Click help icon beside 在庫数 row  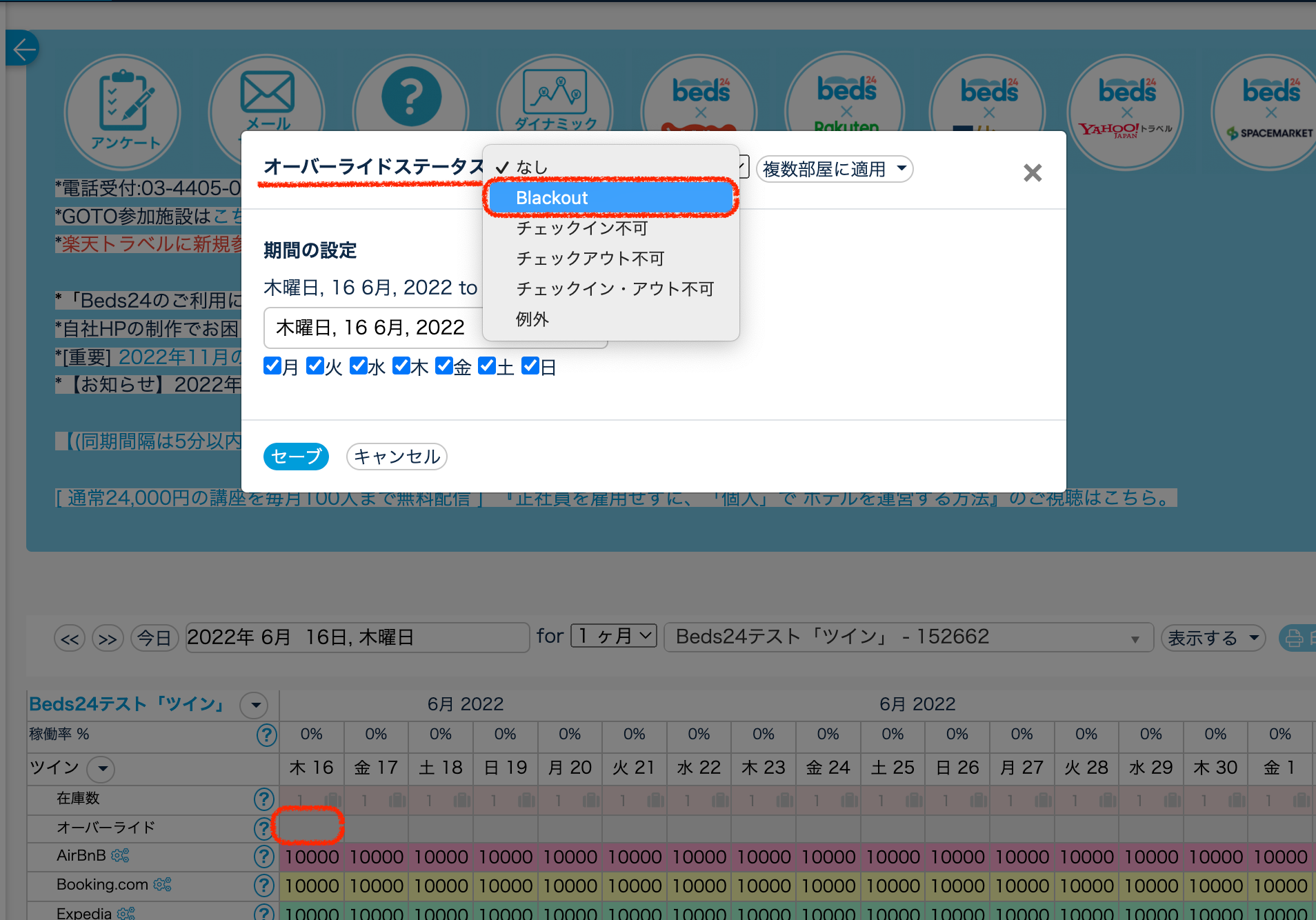click(x=263, y=799)
